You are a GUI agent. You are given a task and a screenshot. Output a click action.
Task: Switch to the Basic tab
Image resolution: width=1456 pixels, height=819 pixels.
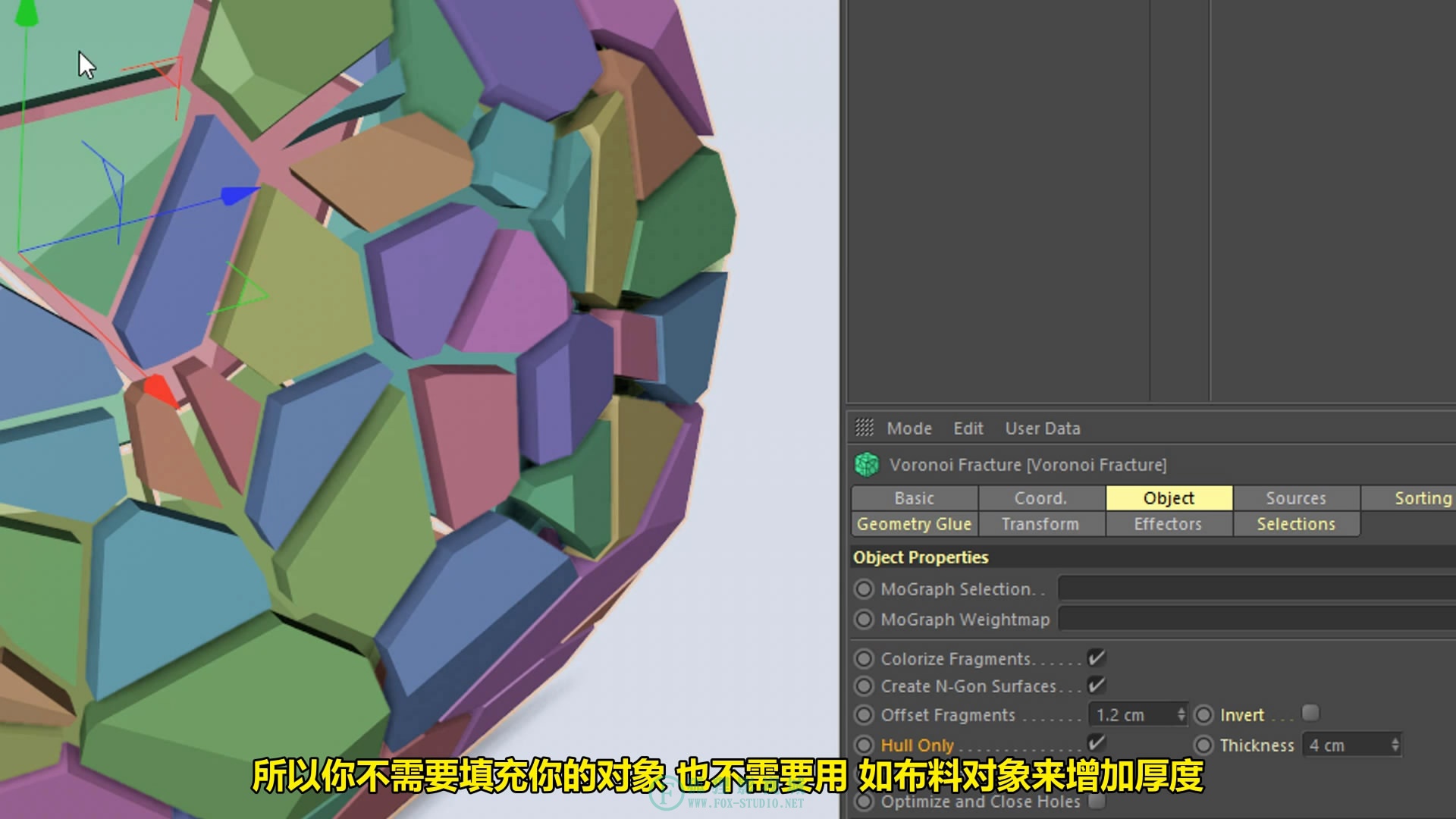coord(914,498)
